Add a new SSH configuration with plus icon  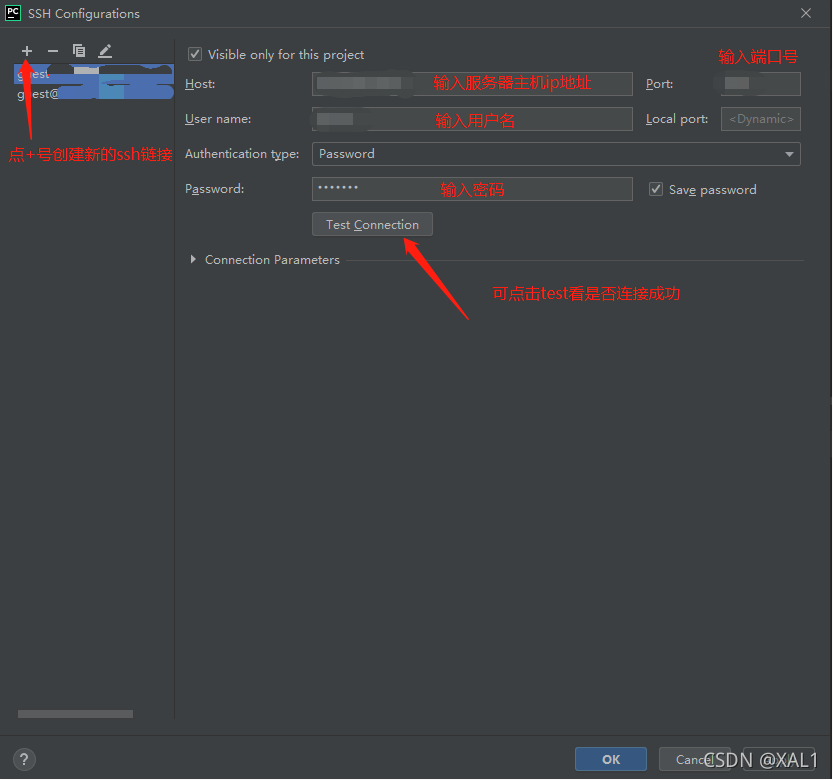tap(27, 51)
